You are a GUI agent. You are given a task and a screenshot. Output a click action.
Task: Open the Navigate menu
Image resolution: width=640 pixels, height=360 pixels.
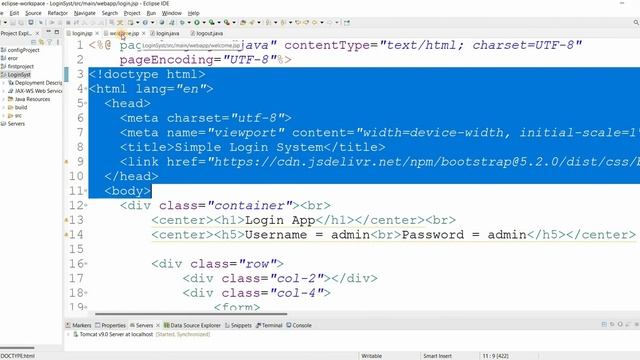coord(84,13)
